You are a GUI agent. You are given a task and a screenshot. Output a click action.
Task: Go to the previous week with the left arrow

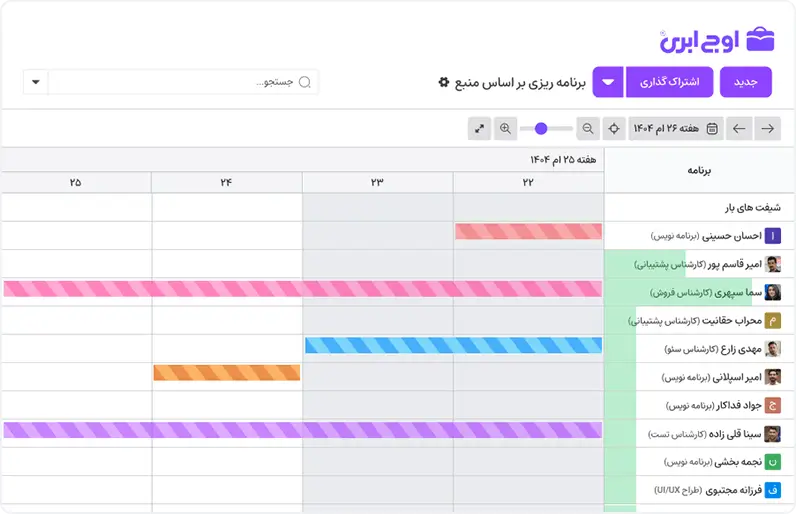(x=739, y=128)
